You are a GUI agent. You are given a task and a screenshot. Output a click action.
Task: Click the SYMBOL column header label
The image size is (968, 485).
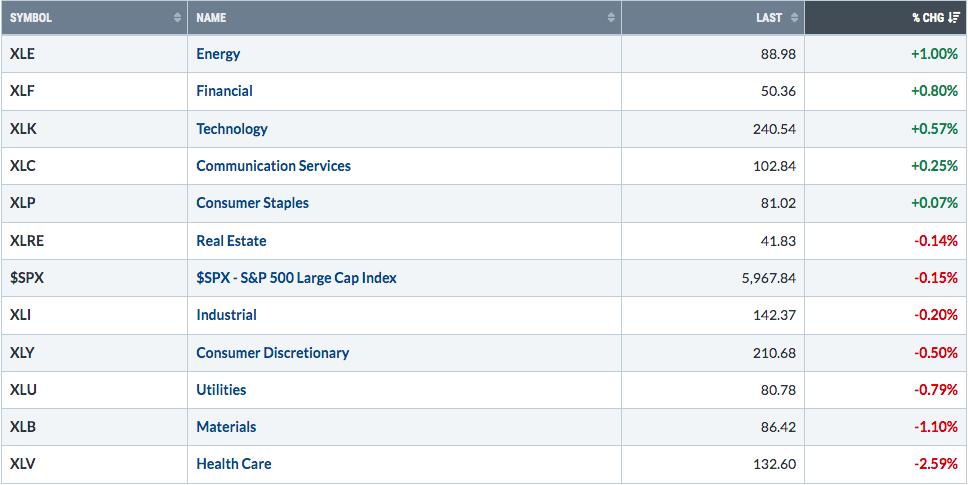31,18
